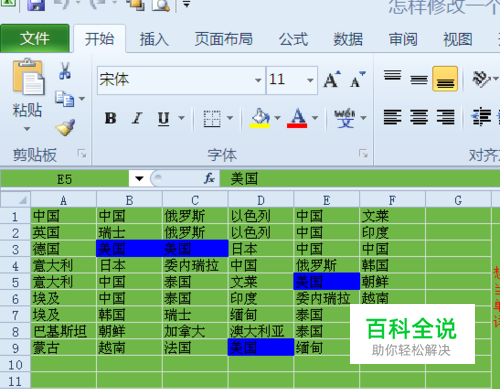
Task: Expand the 粘贴 options arrow
Action: (x=27, y=129)
